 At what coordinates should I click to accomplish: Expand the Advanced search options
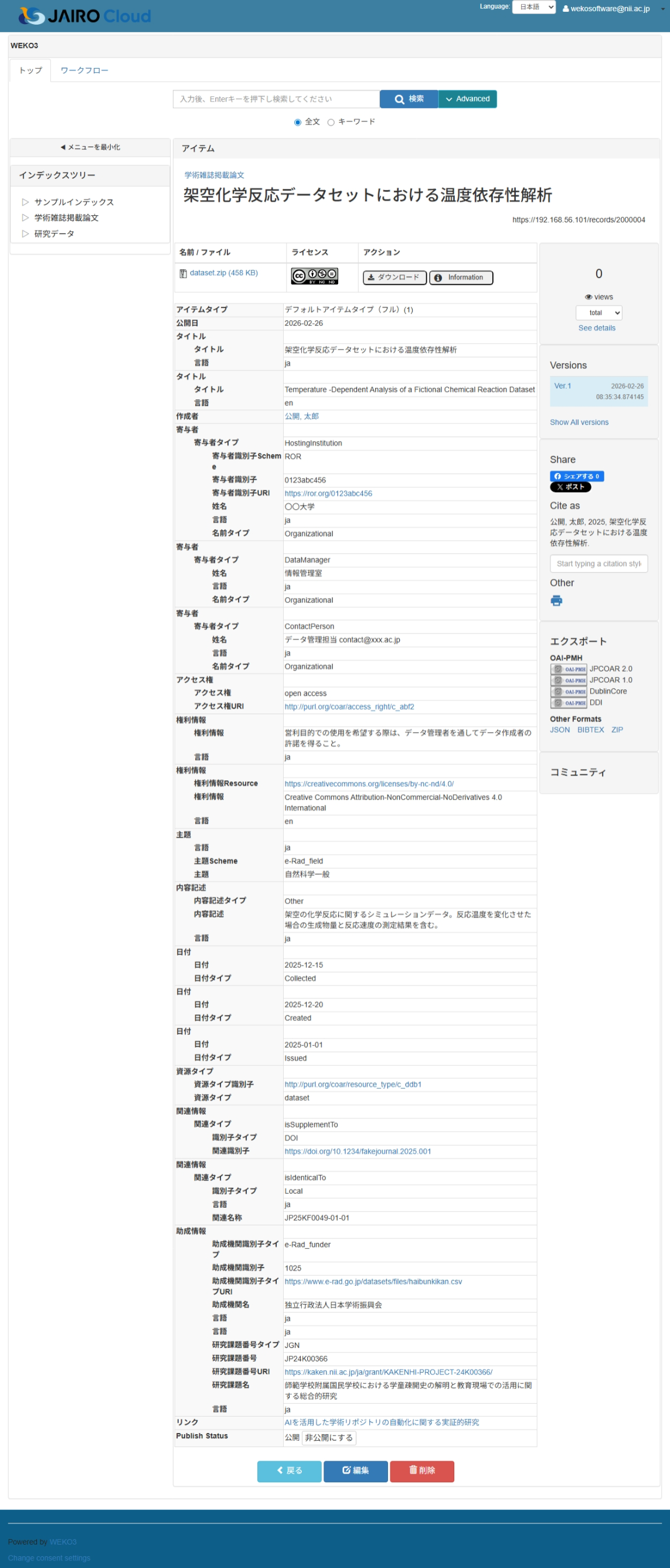468,99
